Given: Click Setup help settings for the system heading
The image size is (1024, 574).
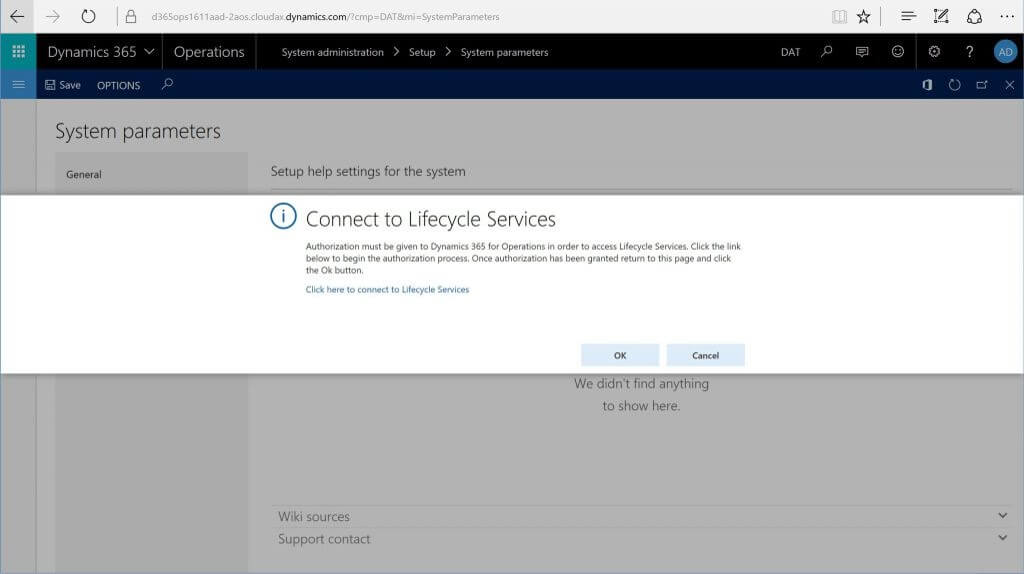Looking at the screenshot, I should point(368,171).
